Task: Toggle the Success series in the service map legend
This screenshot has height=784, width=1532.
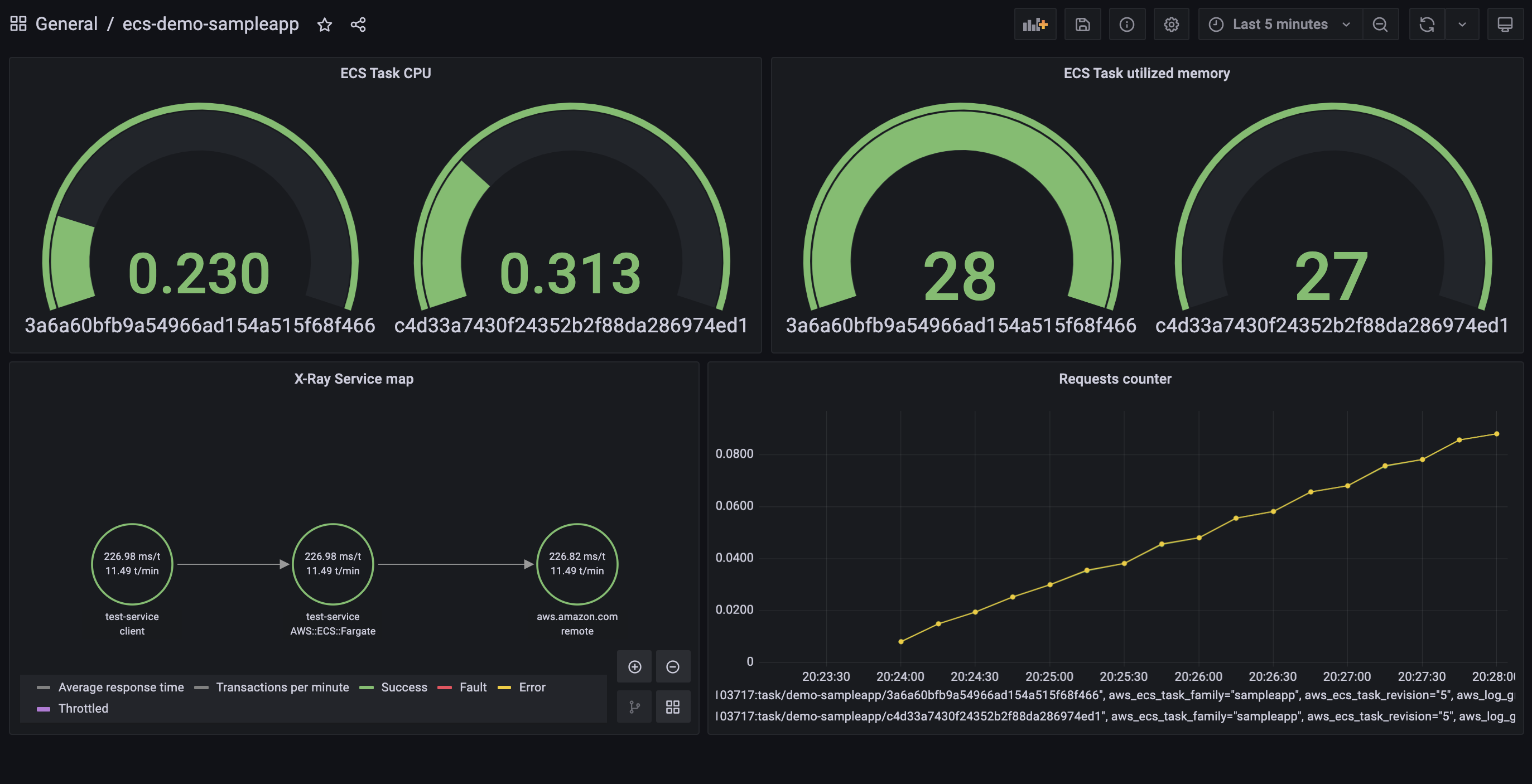Action: tap(404, 687)
